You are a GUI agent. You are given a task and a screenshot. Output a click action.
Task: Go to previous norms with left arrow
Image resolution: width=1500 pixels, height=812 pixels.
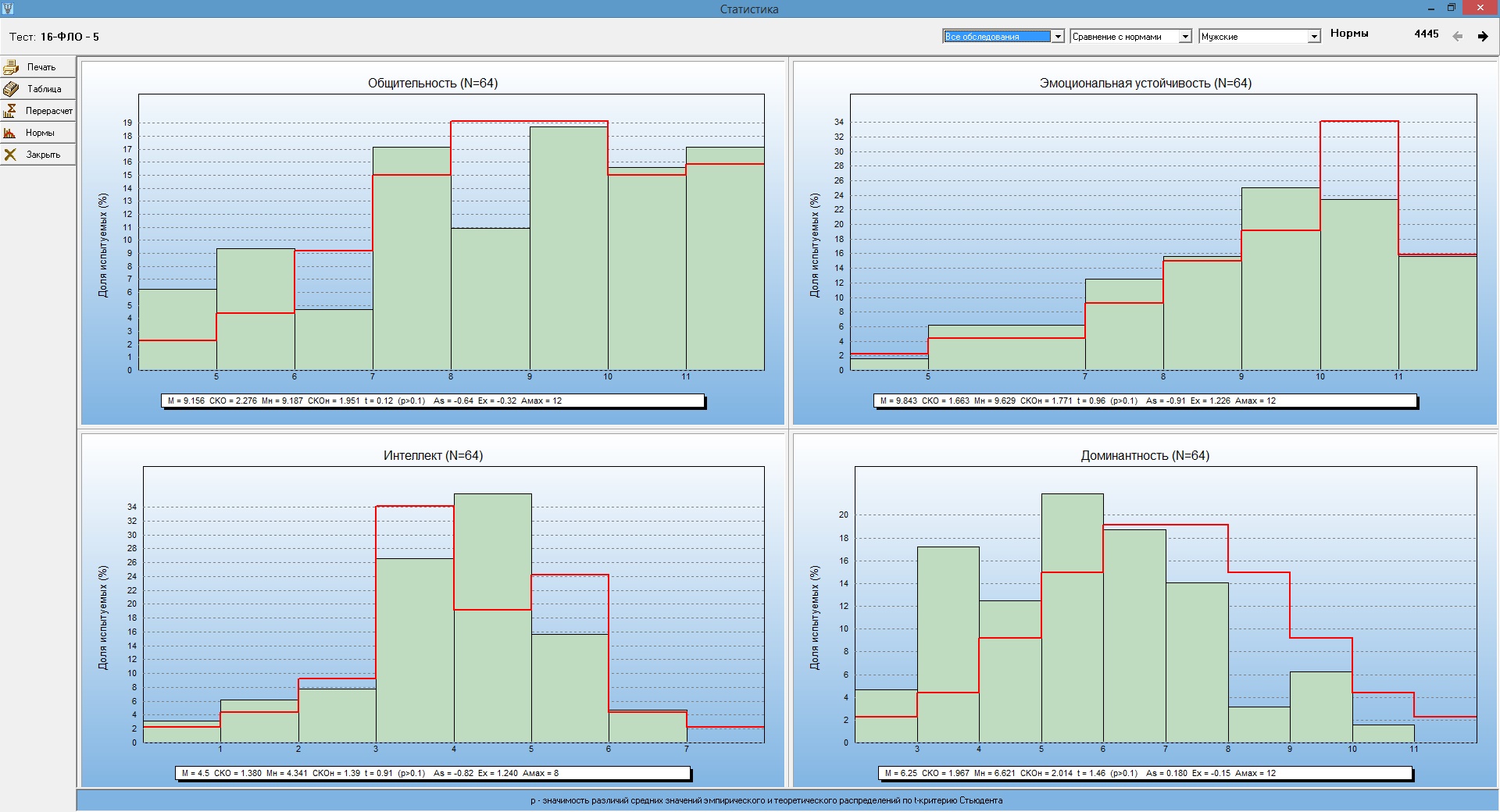[x=1457, y=37]
